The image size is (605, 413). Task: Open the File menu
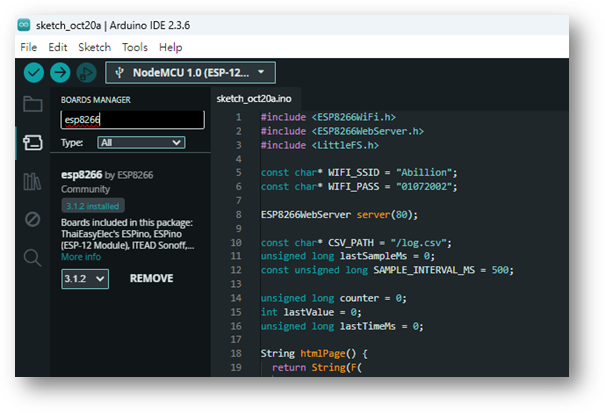pos(28,47)
